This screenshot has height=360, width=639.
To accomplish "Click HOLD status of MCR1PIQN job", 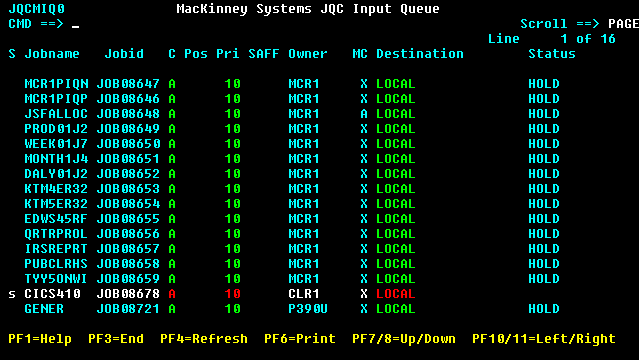I will point(544,84).
